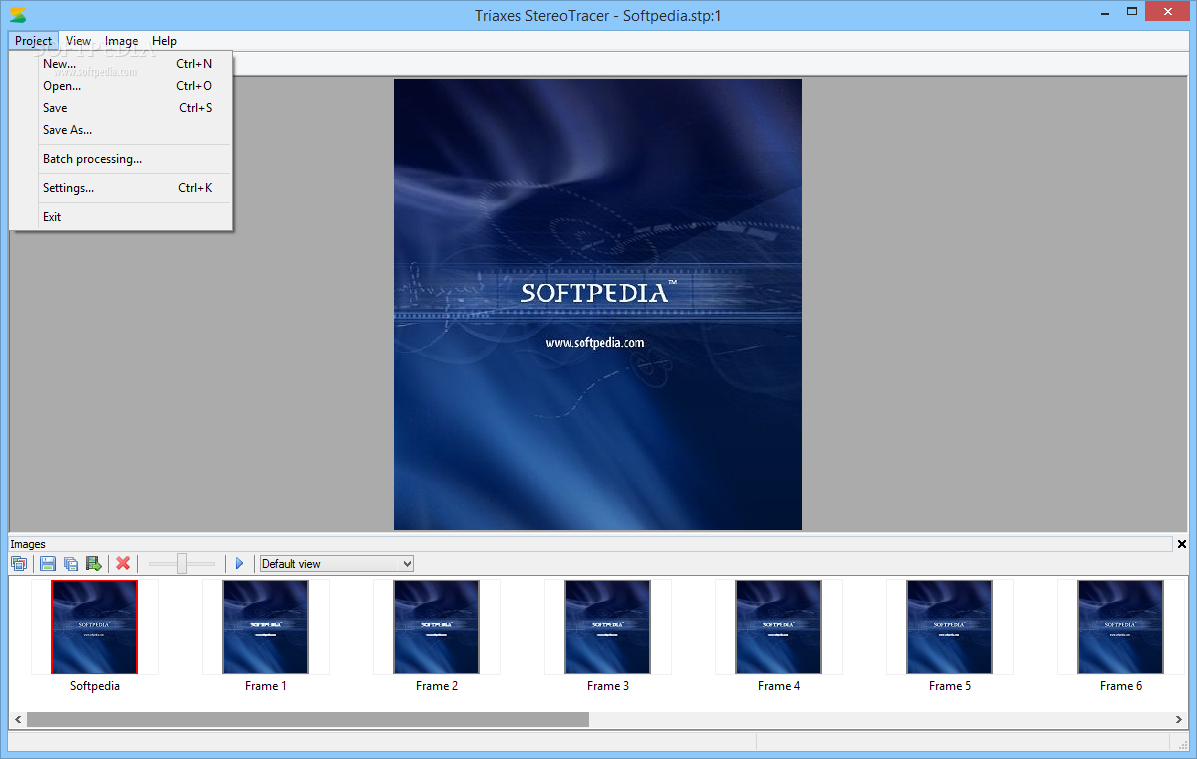Viewport: 1197px width, 759px height.
Task: Select Save As... in the Project menu
Action: pos(121,130)
